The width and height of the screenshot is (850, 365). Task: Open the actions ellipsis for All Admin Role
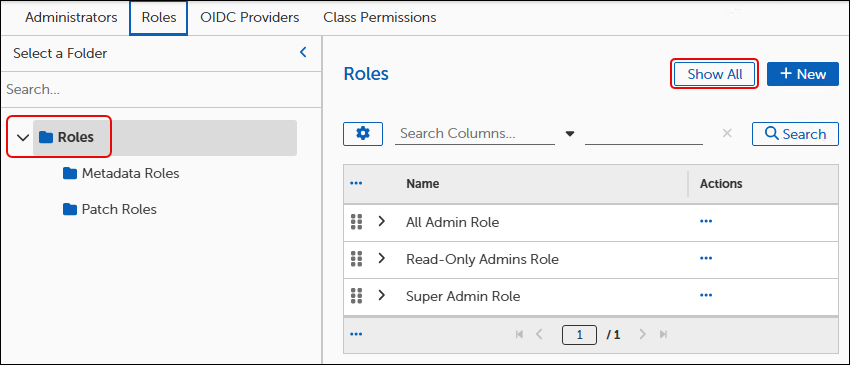pos(706,221)
